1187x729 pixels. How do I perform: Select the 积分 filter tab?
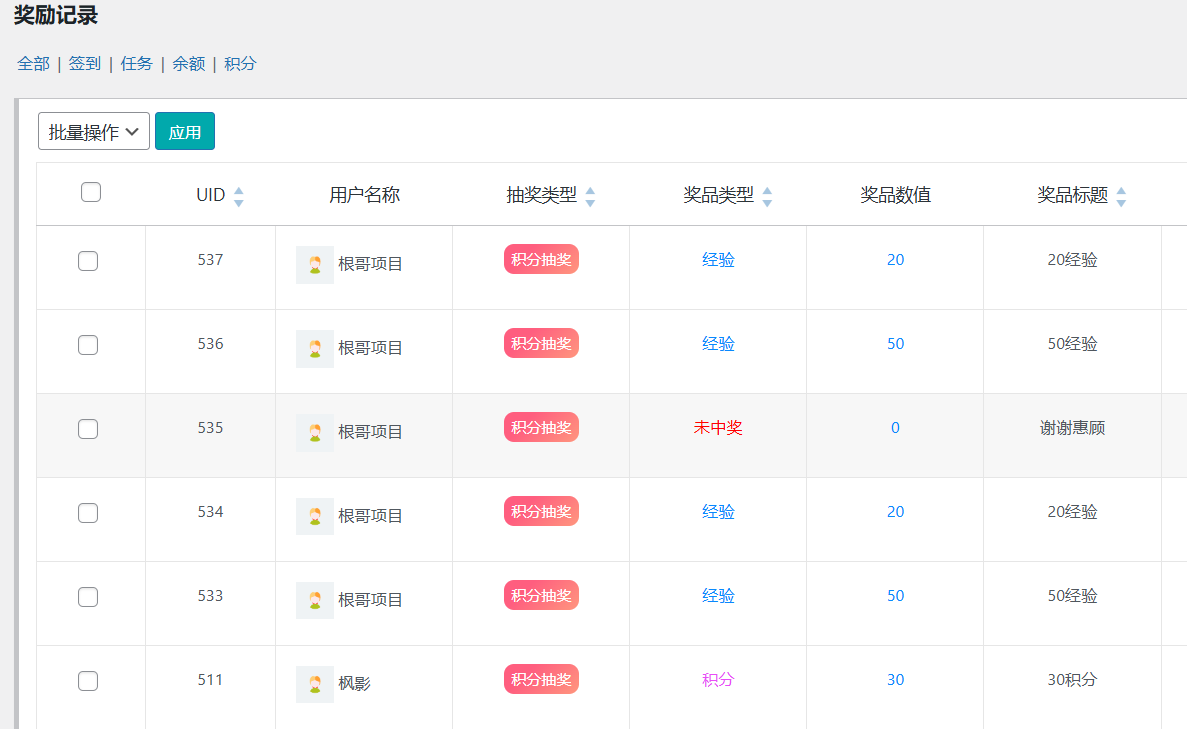tap(240, 64)
